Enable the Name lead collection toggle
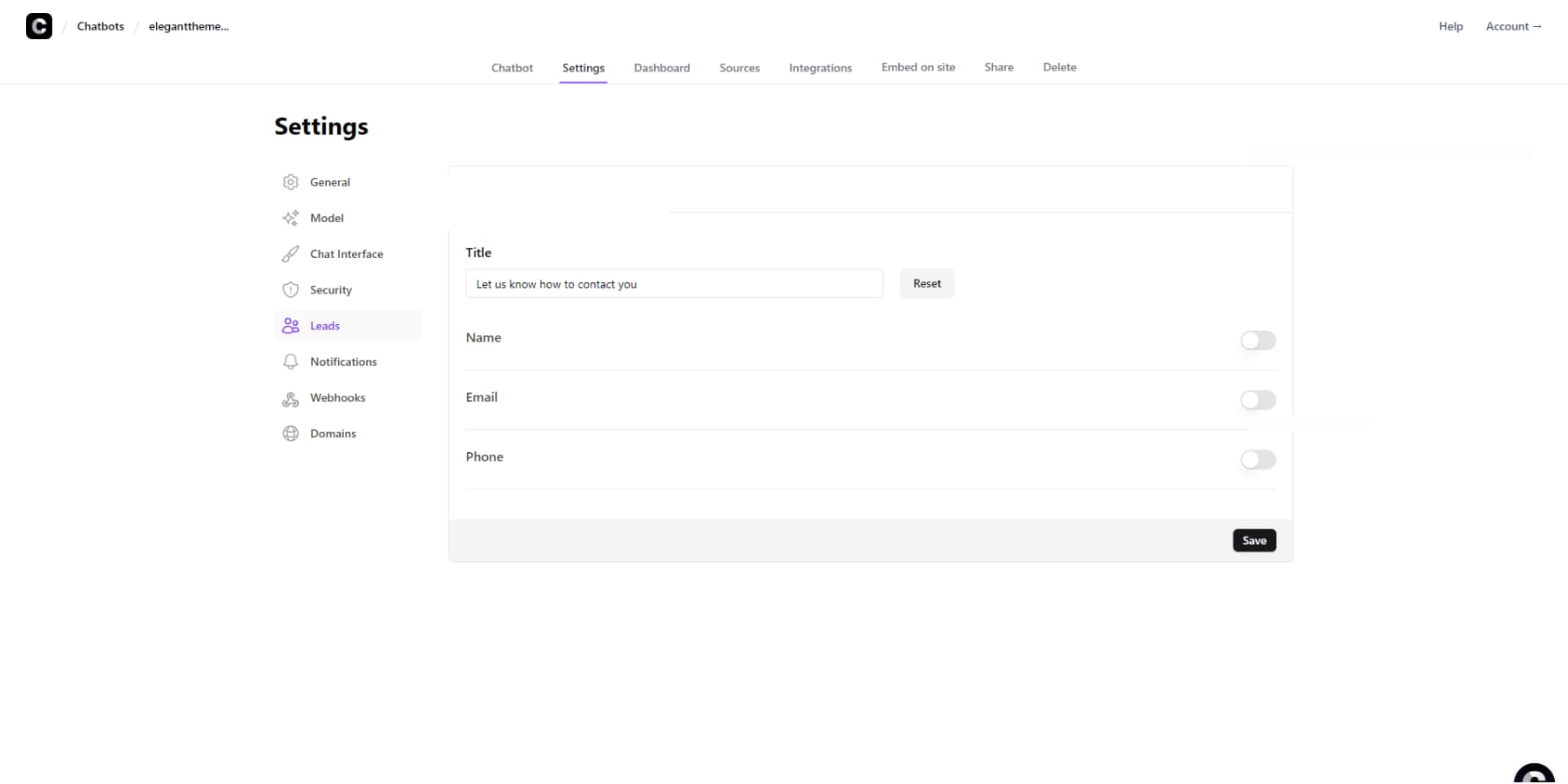Viewport: 1568px width, 784px height. tap(1258, 341)
